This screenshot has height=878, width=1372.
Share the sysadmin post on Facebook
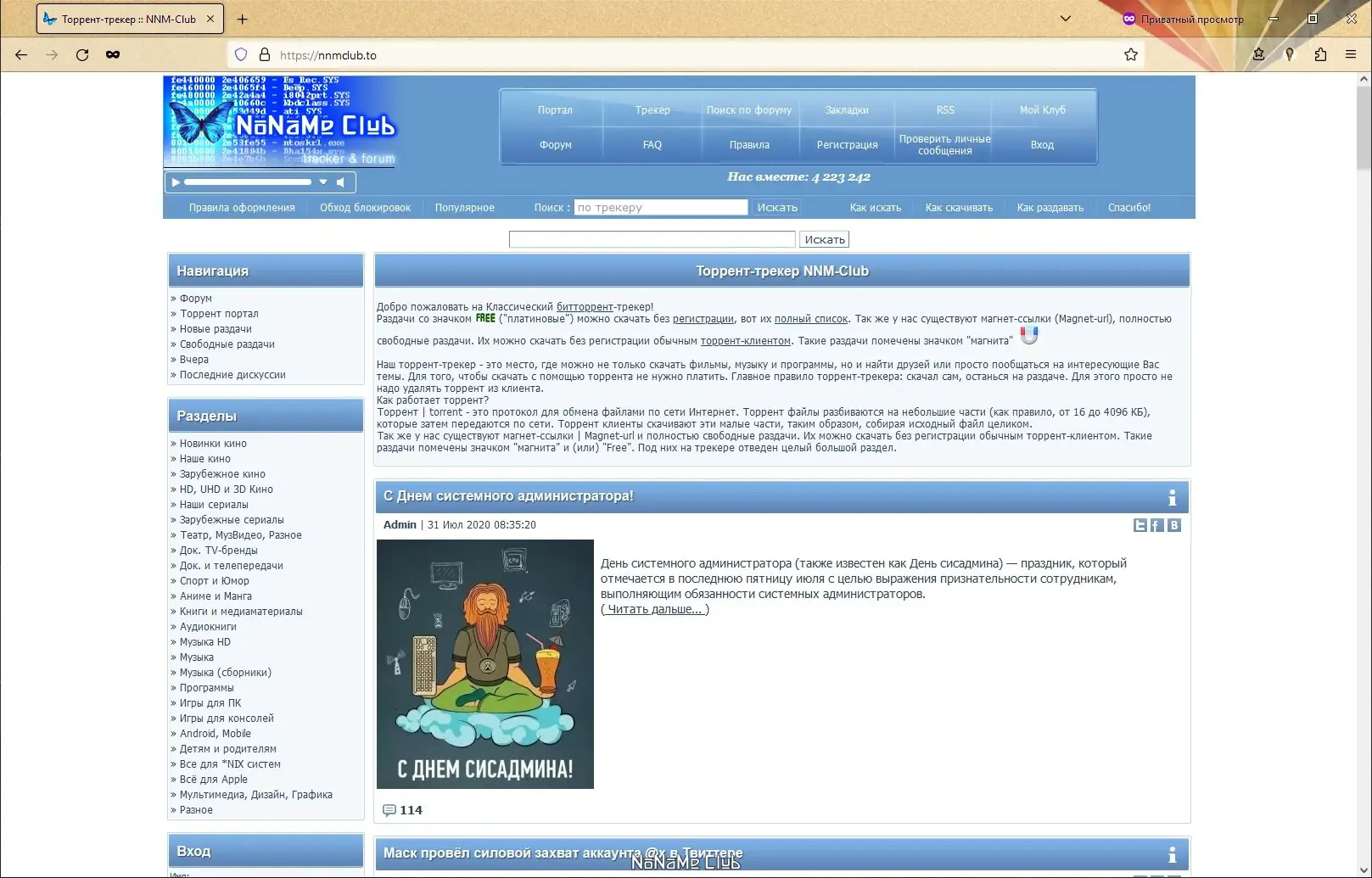point(1156,525)
